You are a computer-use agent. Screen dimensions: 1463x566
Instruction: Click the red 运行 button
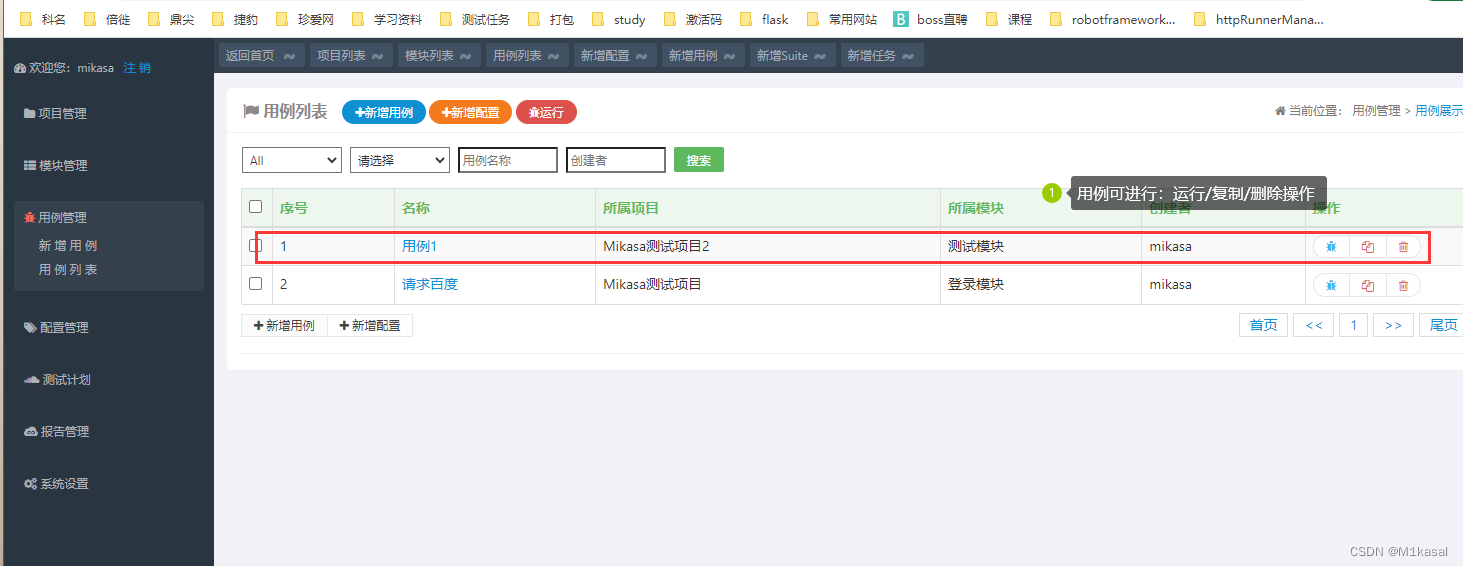point(547,113)
